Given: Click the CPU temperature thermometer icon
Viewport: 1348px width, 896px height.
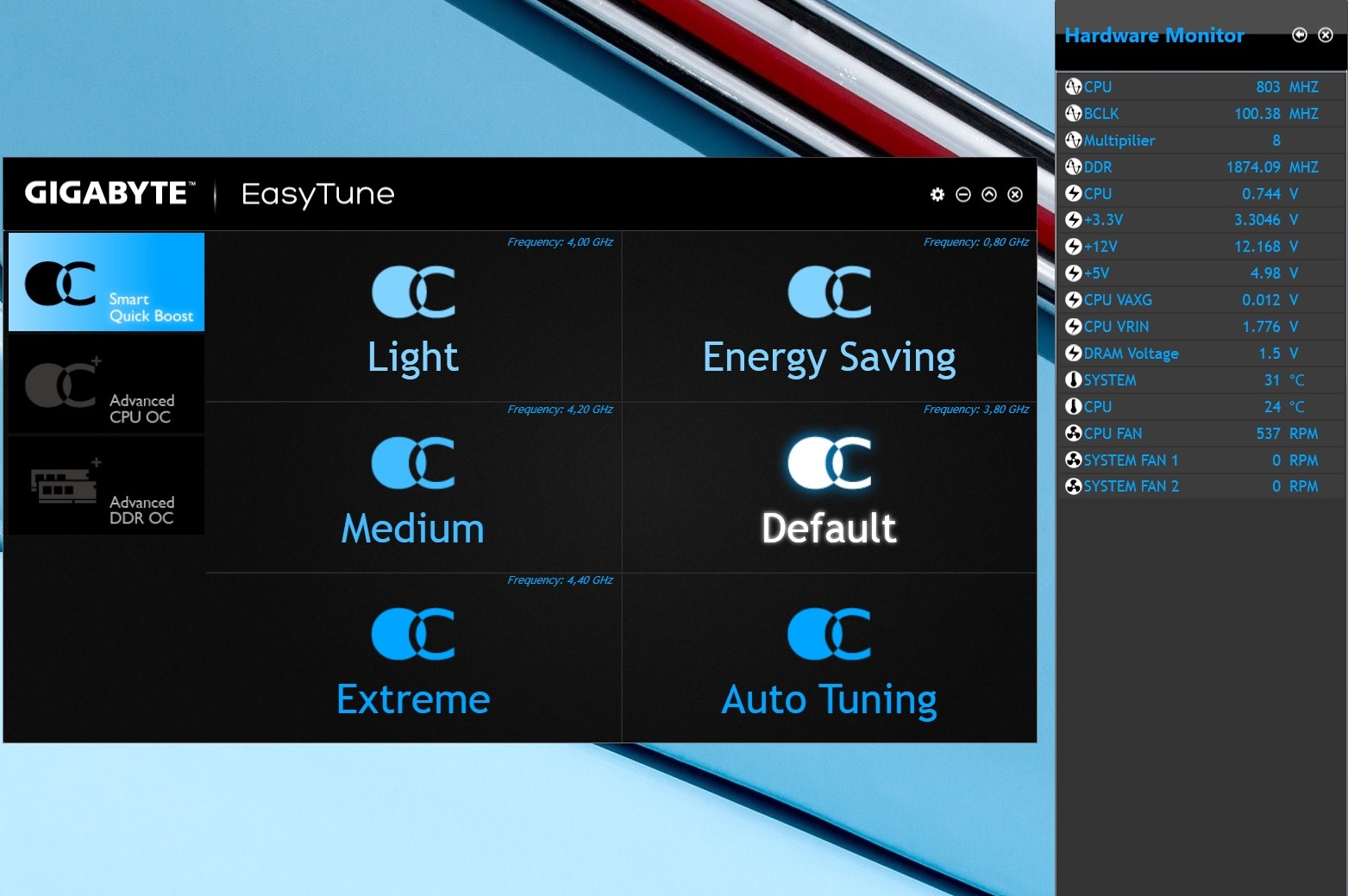Looking at the screenshot, I should click(1072, 406).
